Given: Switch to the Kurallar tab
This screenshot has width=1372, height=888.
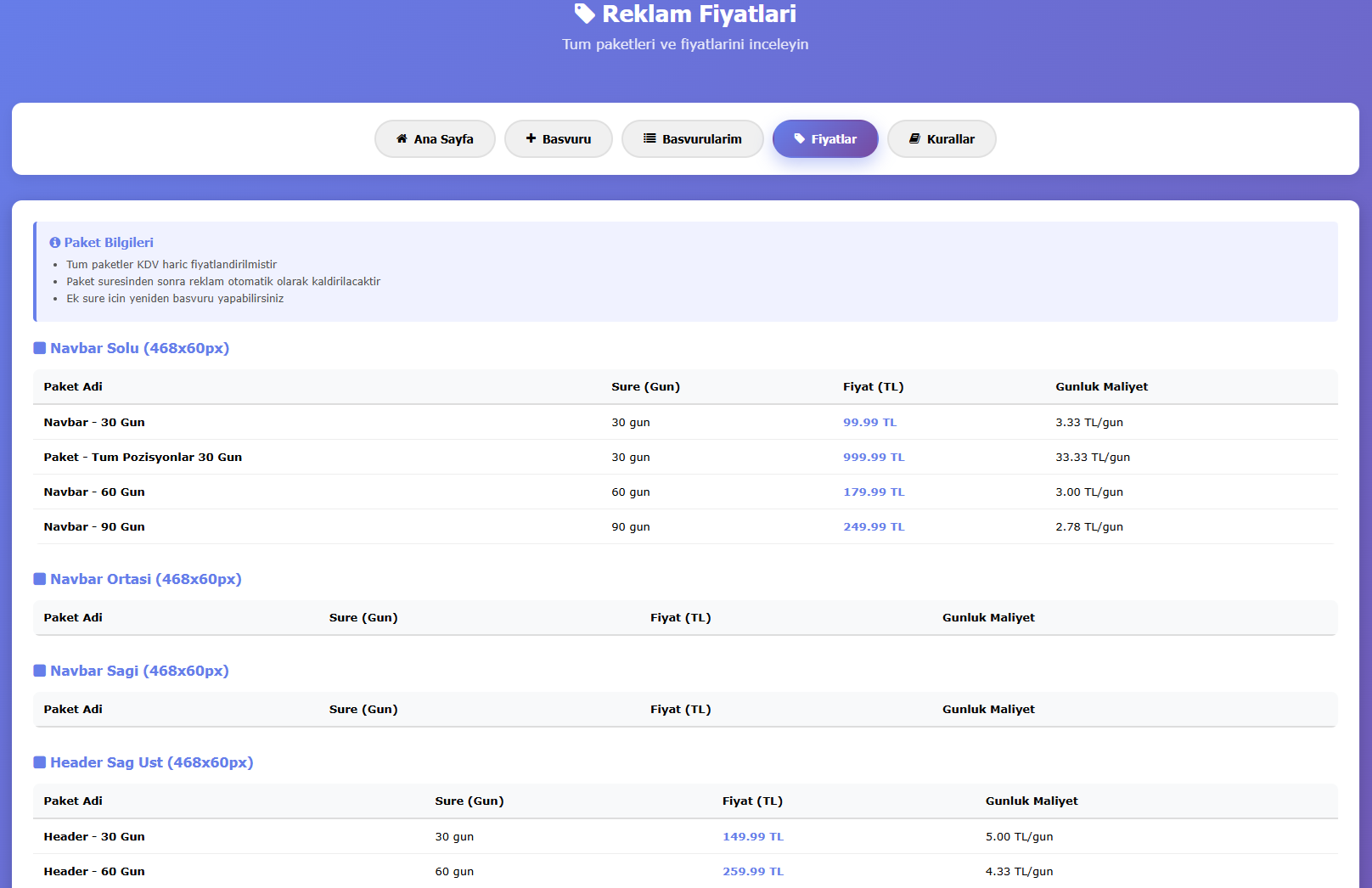Looking at the screenshot, I should point(942,139).
